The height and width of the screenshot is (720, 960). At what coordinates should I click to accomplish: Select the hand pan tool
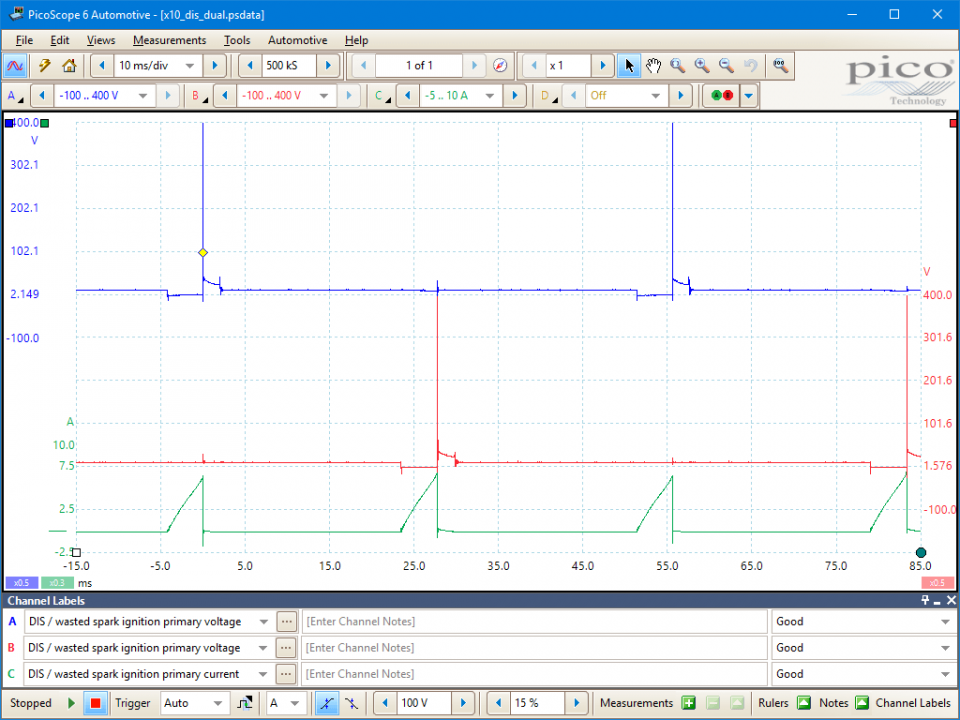tap(653, 66)
